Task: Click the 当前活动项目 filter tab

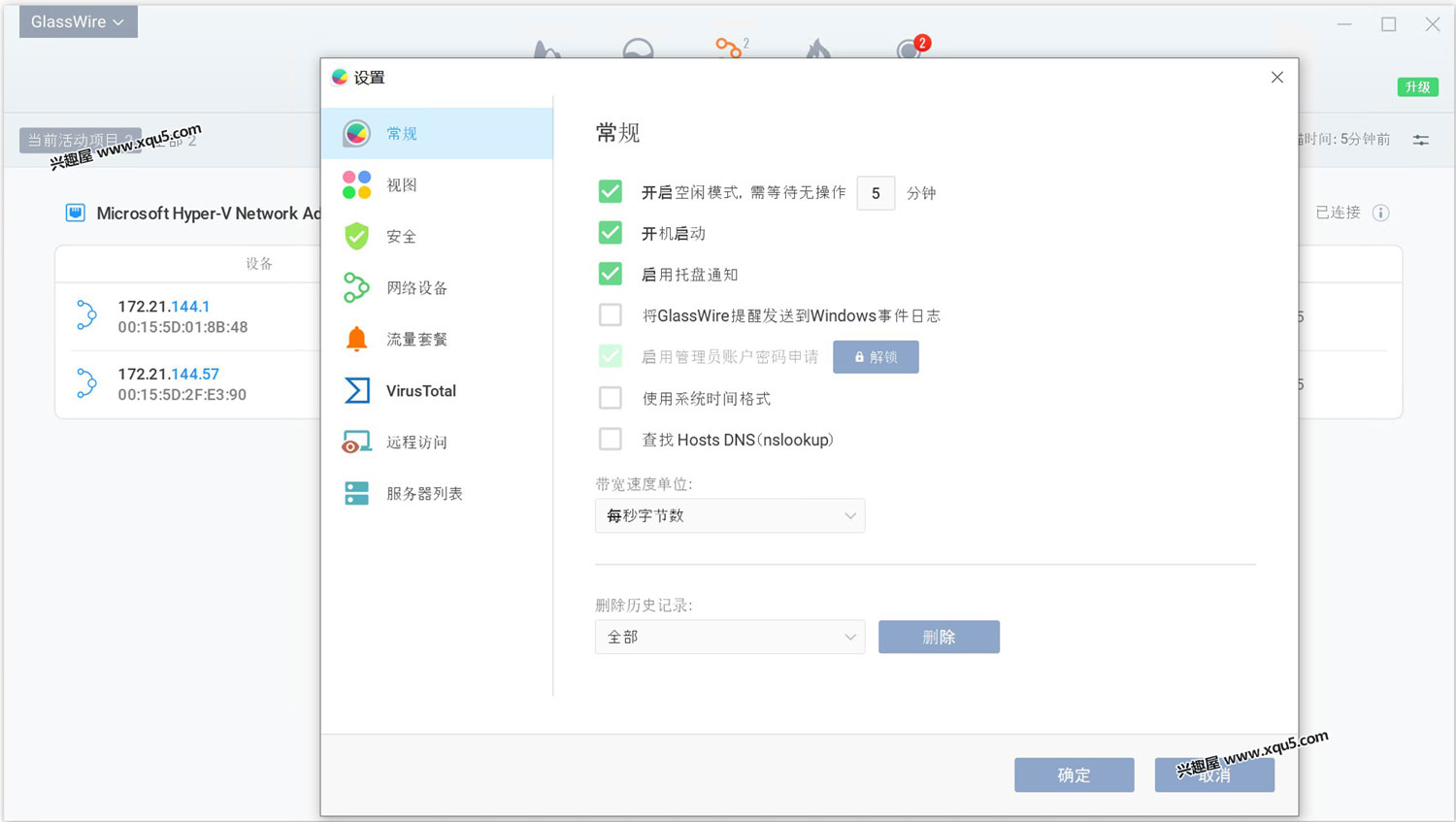Action: coord(80,140)
